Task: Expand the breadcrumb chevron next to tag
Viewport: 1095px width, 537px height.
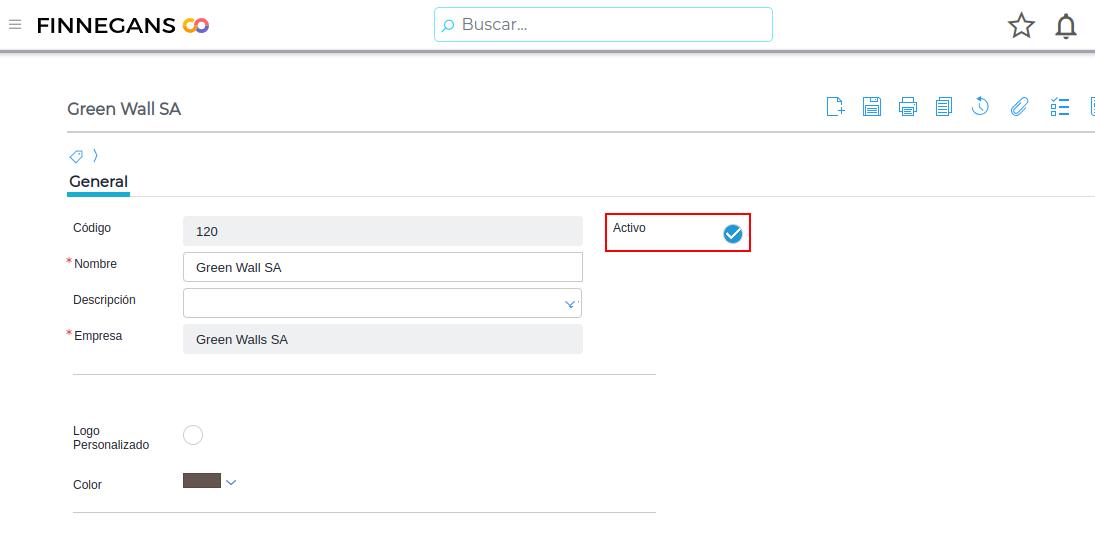Action: tap(96, 155)
